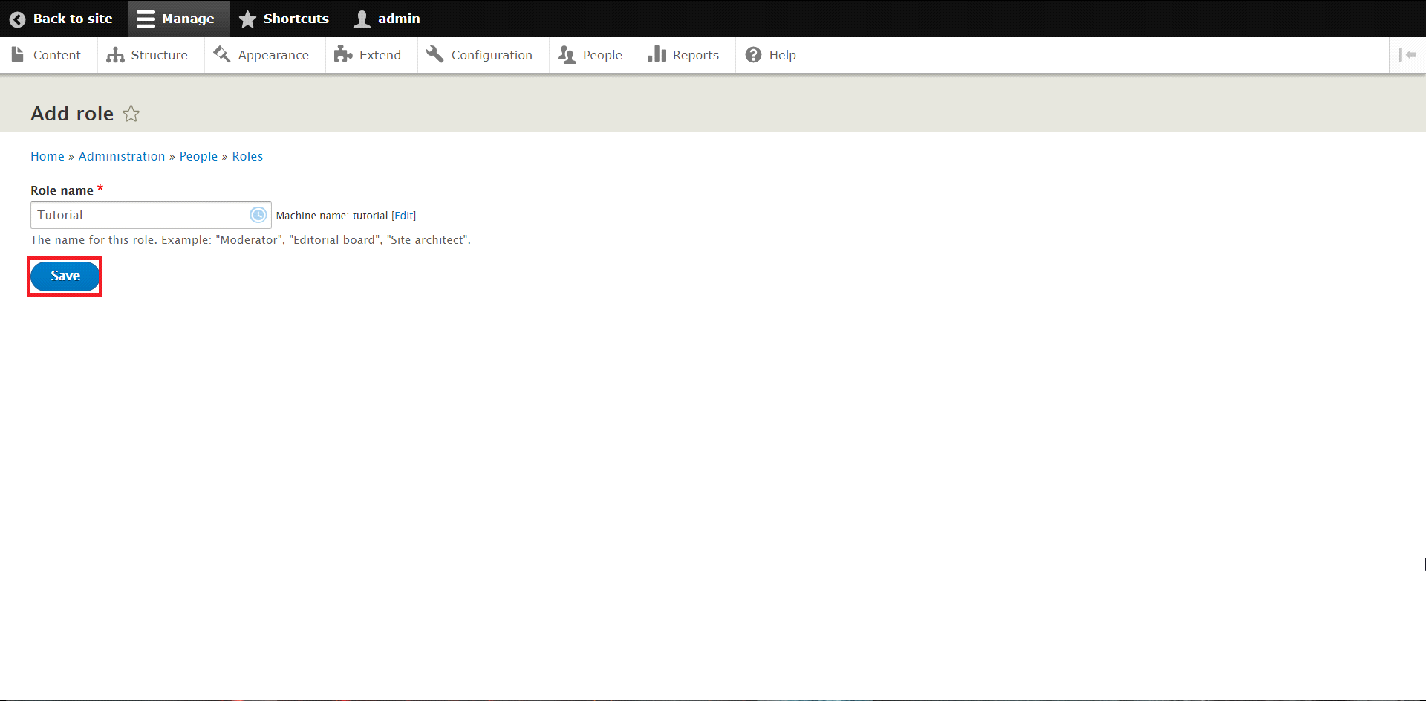Screen dimensions: 1426x701
Task: Click the Back to site arrow icon
Action: pyautogui.click(x=17, y=19)
